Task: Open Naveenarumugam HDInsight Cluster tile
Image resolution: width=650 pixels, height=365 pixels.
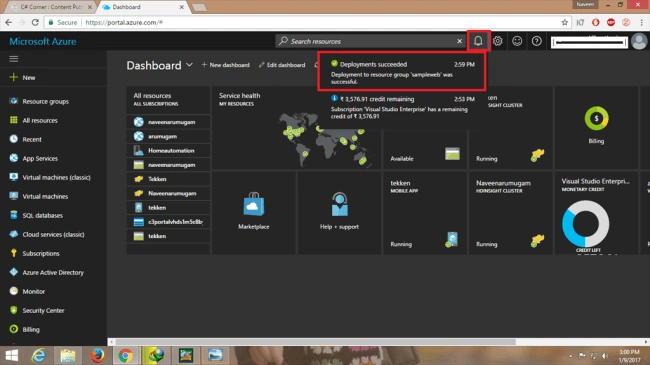Action: click(510, 212)
